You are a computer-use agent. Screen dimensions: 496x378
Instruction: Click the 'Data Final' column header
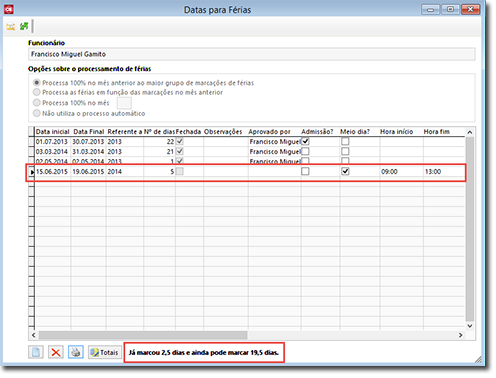point(89,132)
